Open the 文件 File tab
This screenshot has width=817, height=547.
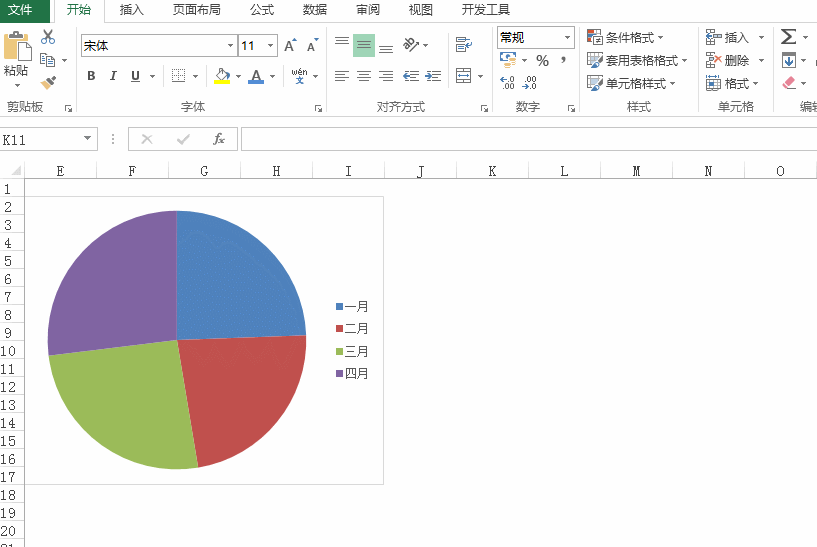20,10
